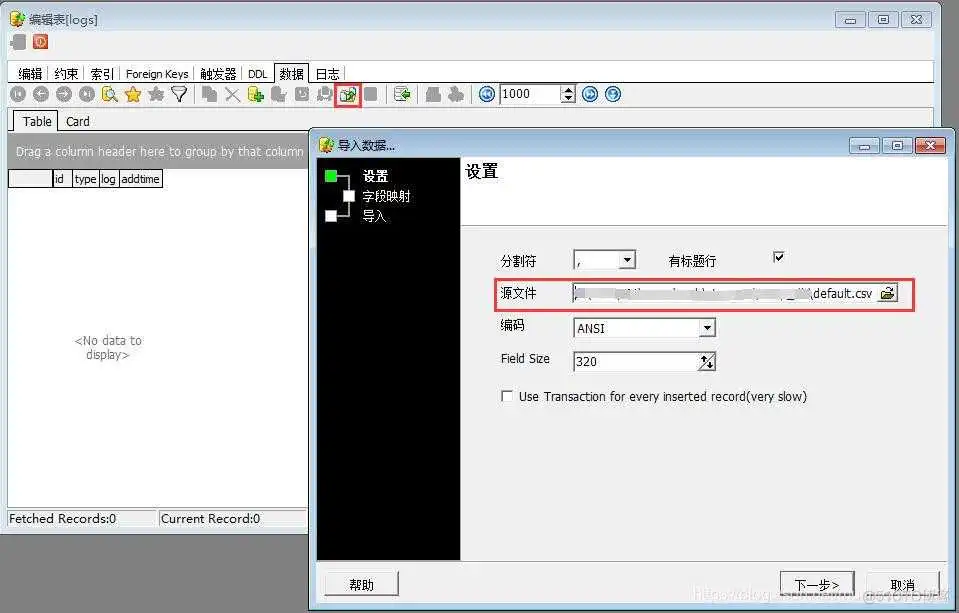This screenshot has width=959, height=613.
Task: Click the grey duplicate record icon
Action: pos(209,94)
